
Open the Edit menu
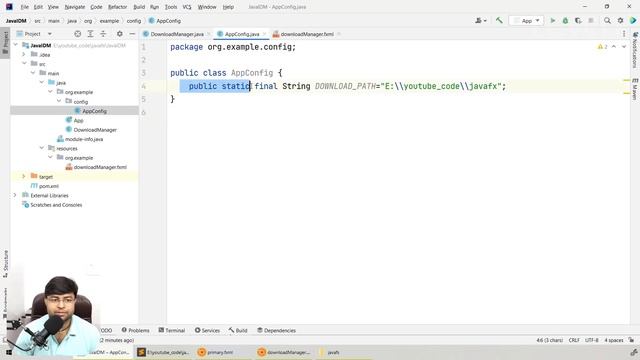point(38,7)
